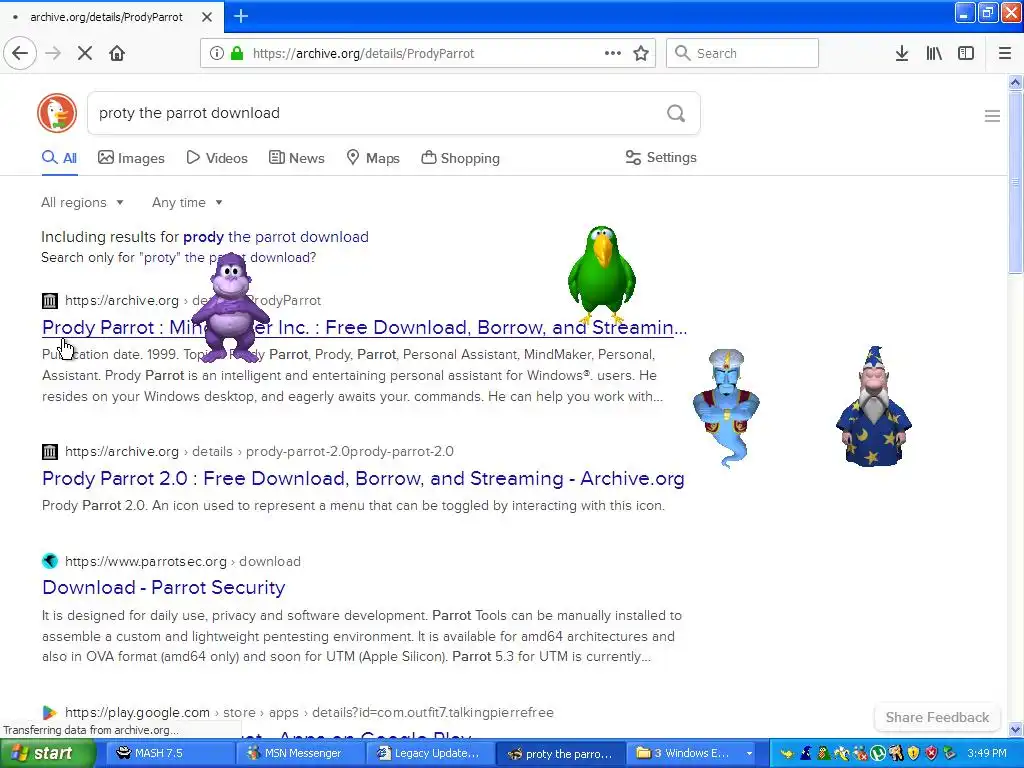
Task: Open the page actions three-dot menu
Action: pos(613,53)
